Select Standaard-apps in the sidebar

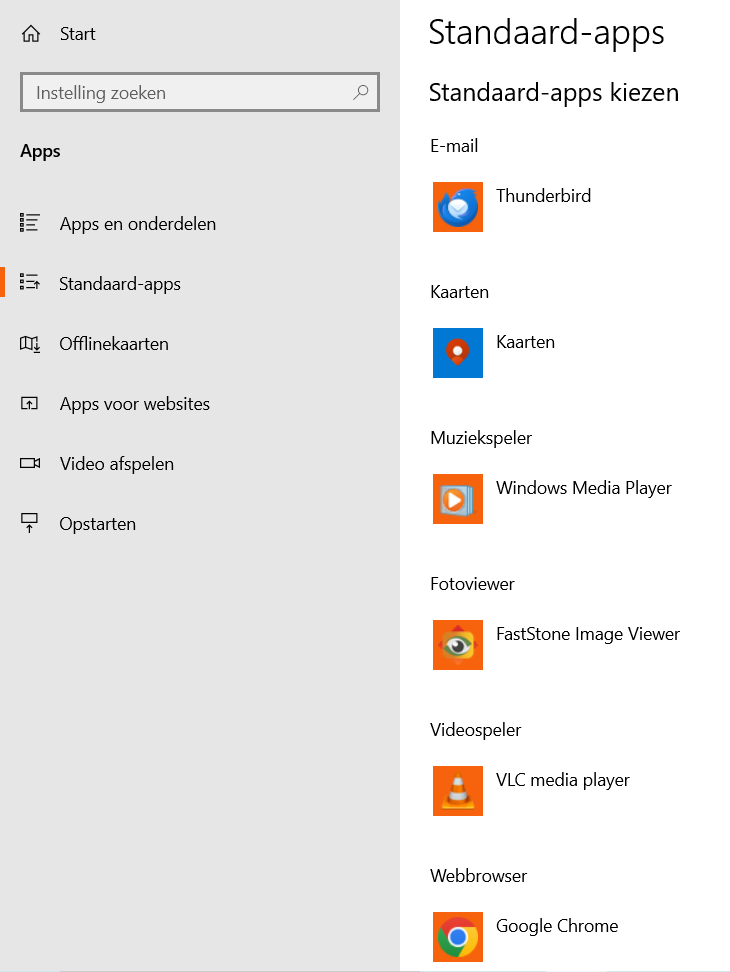(120, 284)
